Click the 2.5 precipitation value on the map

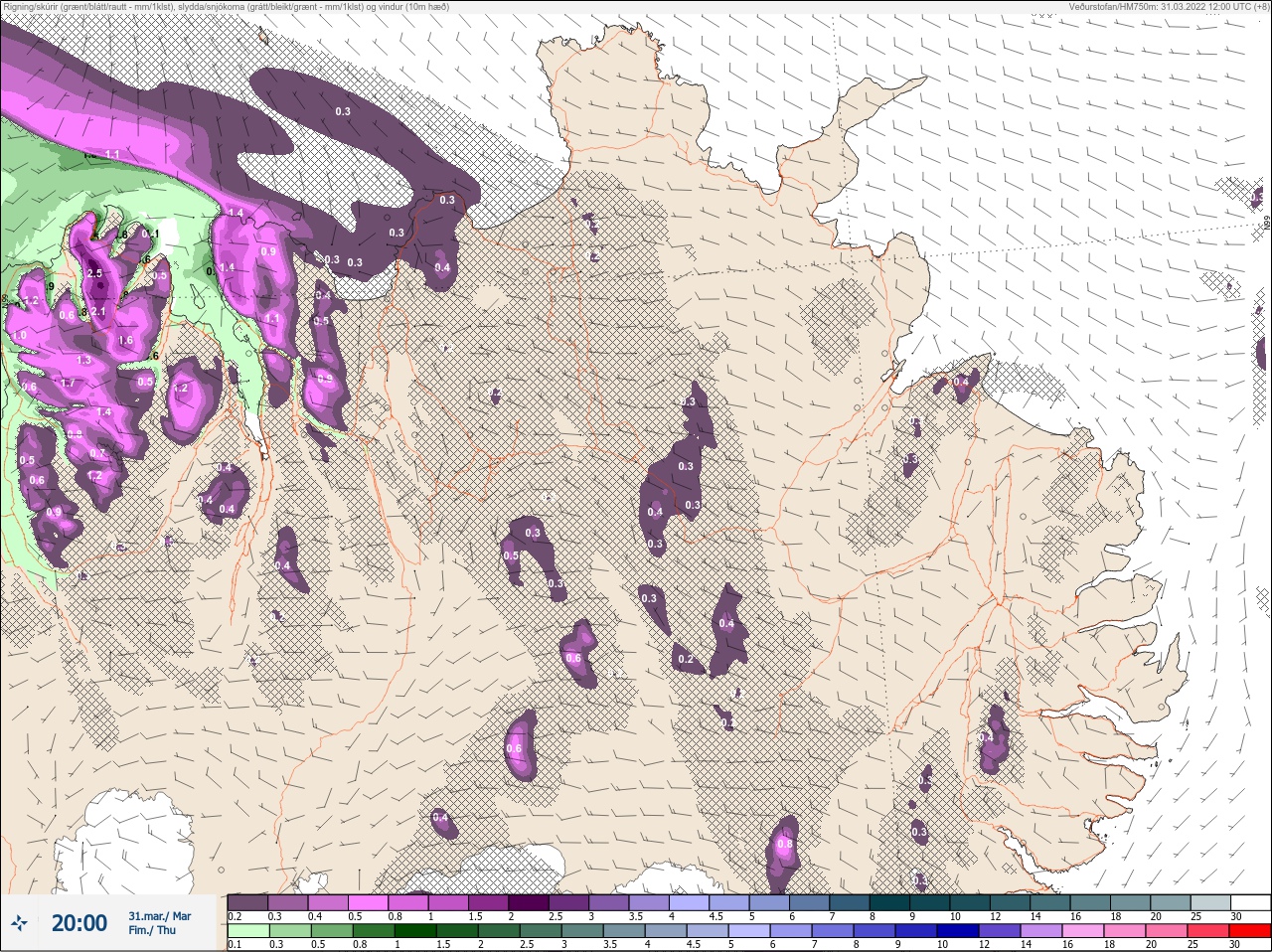point(94,273)
